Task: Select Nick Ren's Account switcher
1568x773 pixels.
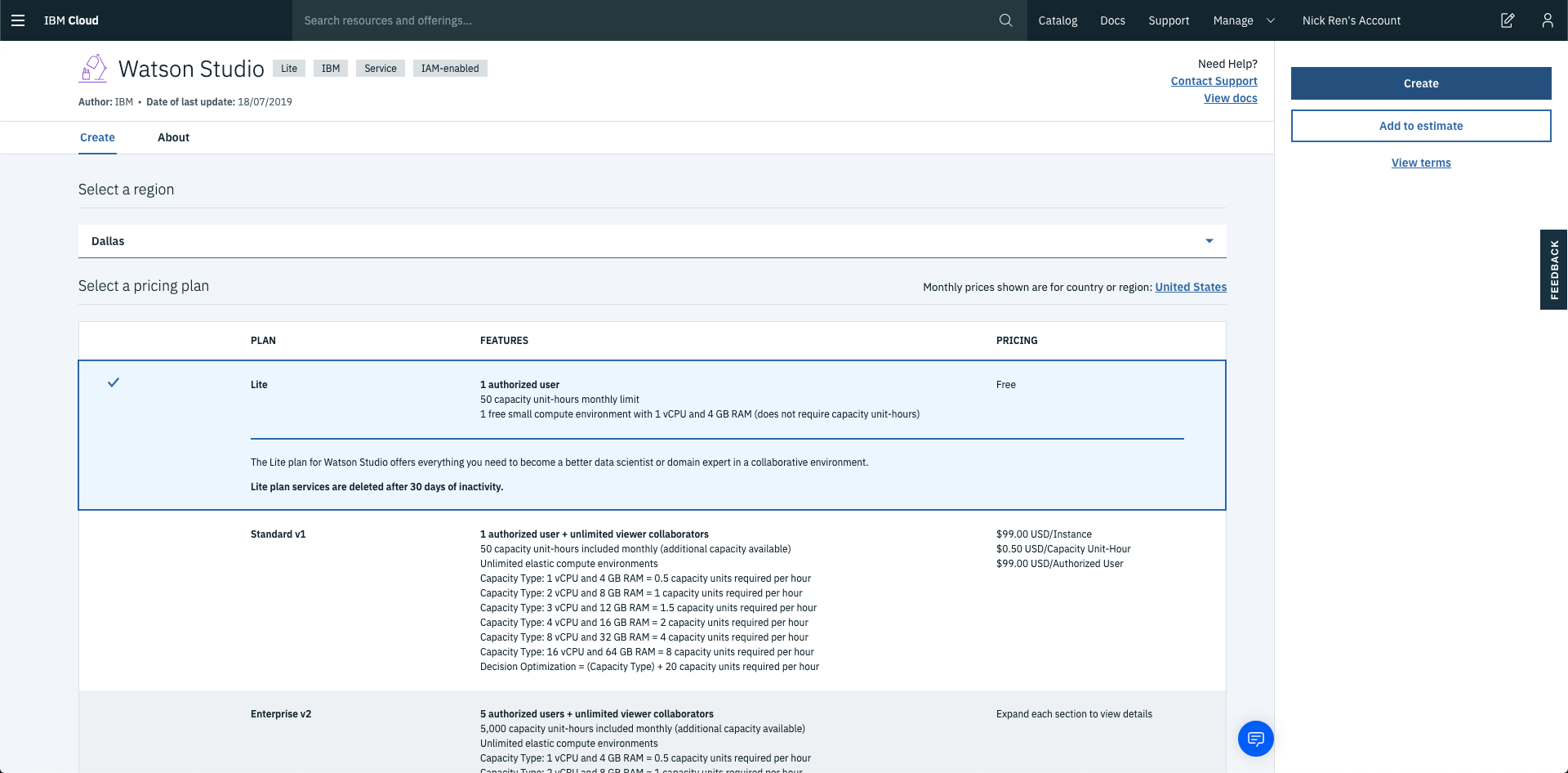Action: click(x=1352, y=20)
